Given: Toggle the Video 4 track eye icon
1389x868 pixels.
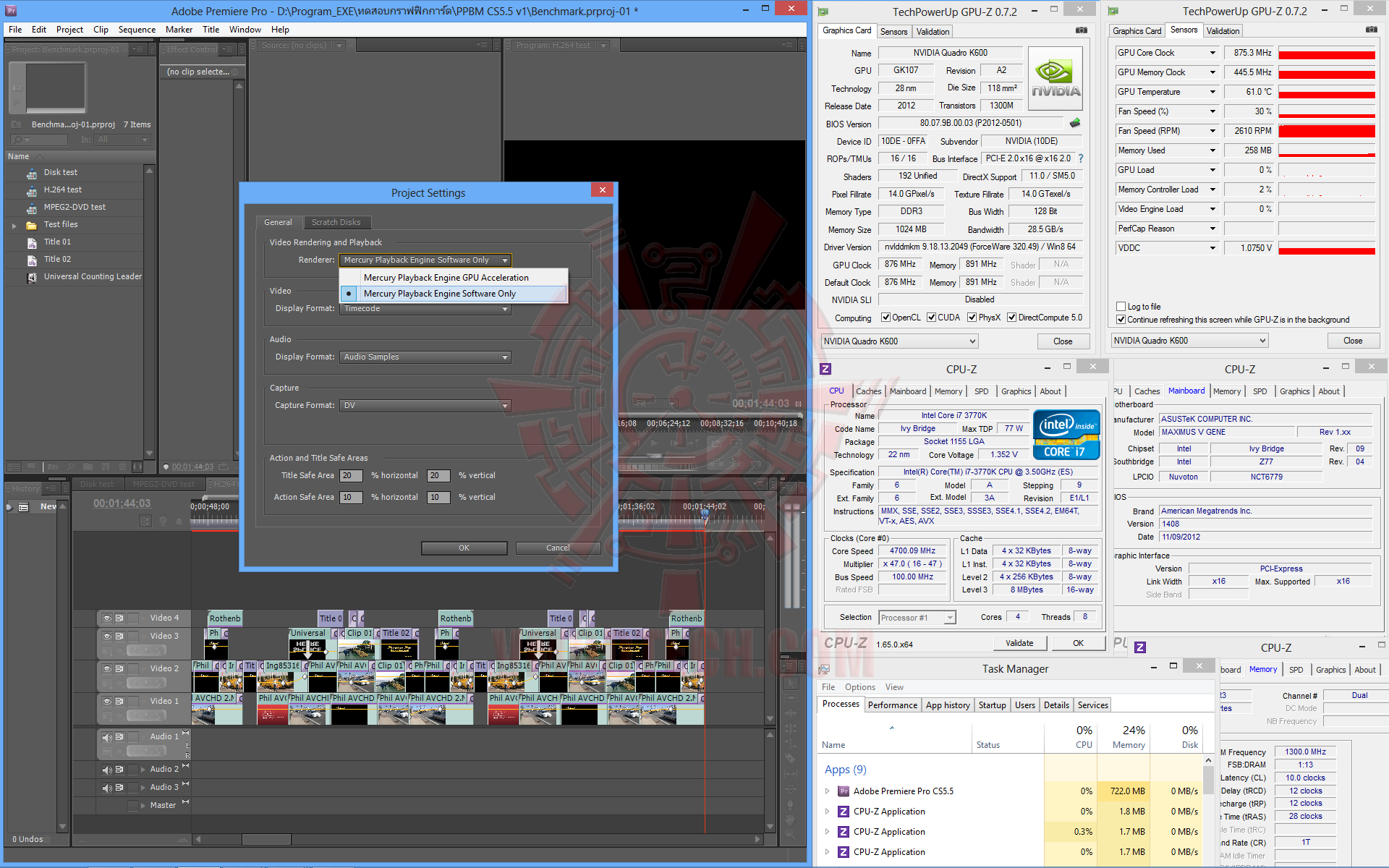Looking at the screenshot, I should coord(107,618).
